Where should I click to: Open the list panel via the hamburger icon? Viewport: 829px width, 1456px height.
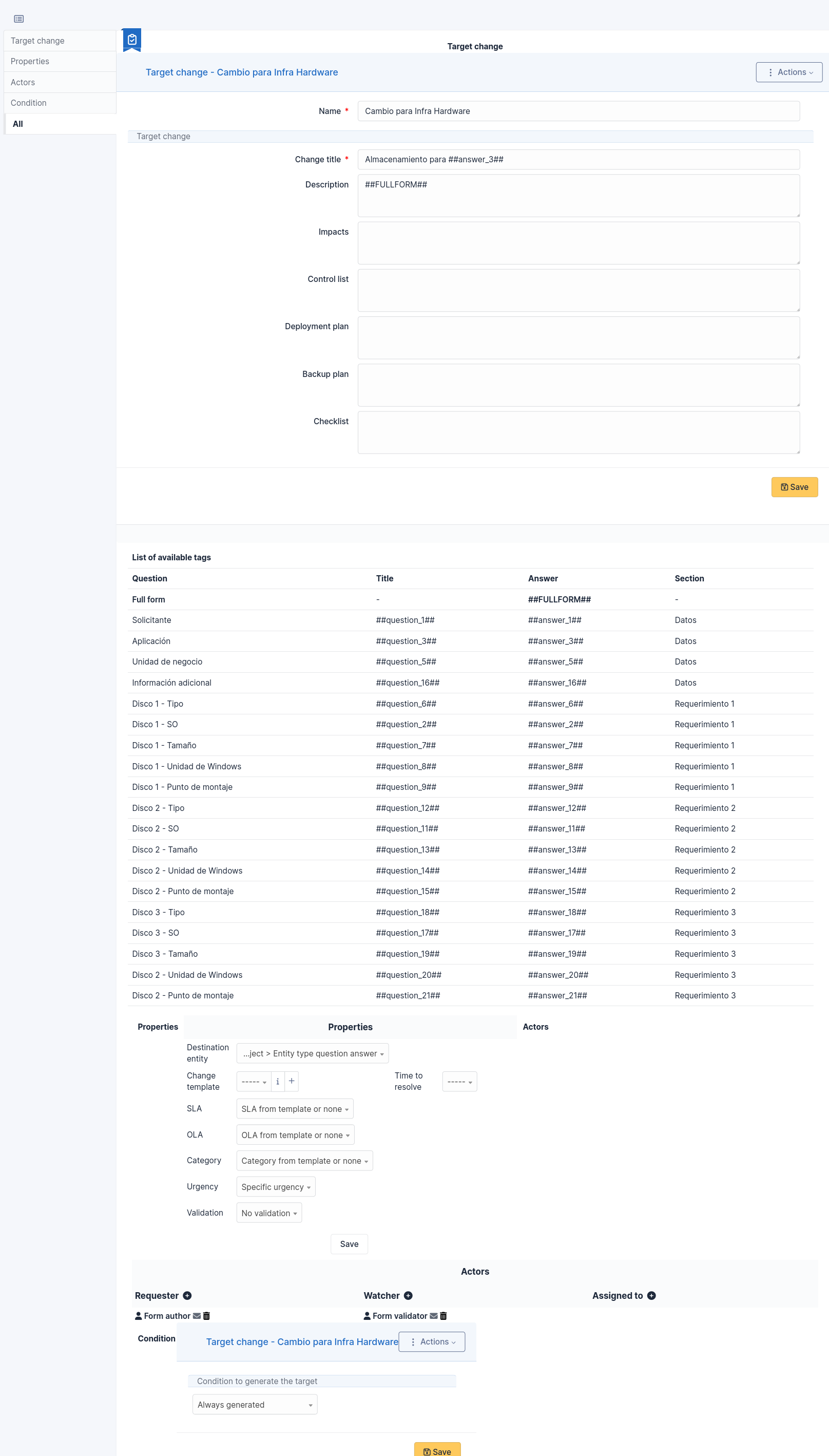tap(19, 19)
